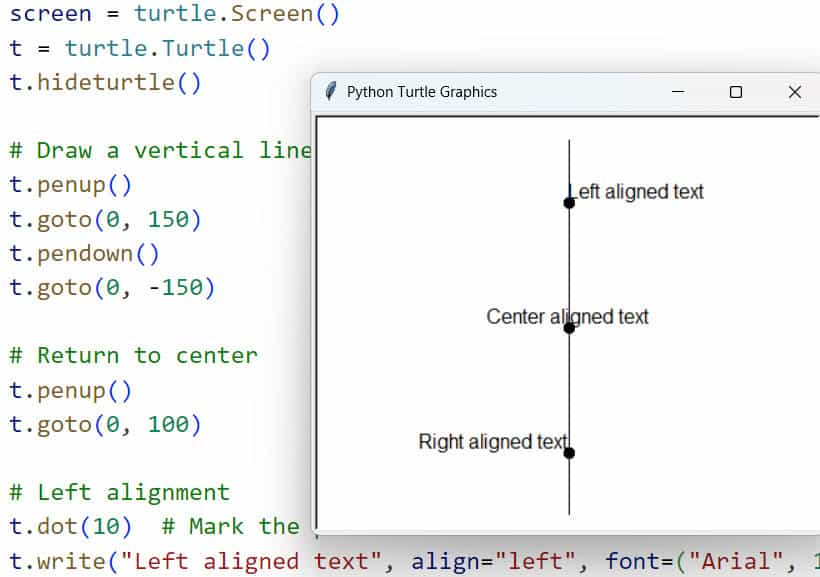820x577 pixels.
Task: Click the '# Return to center' comment
Action: [133, 356]
